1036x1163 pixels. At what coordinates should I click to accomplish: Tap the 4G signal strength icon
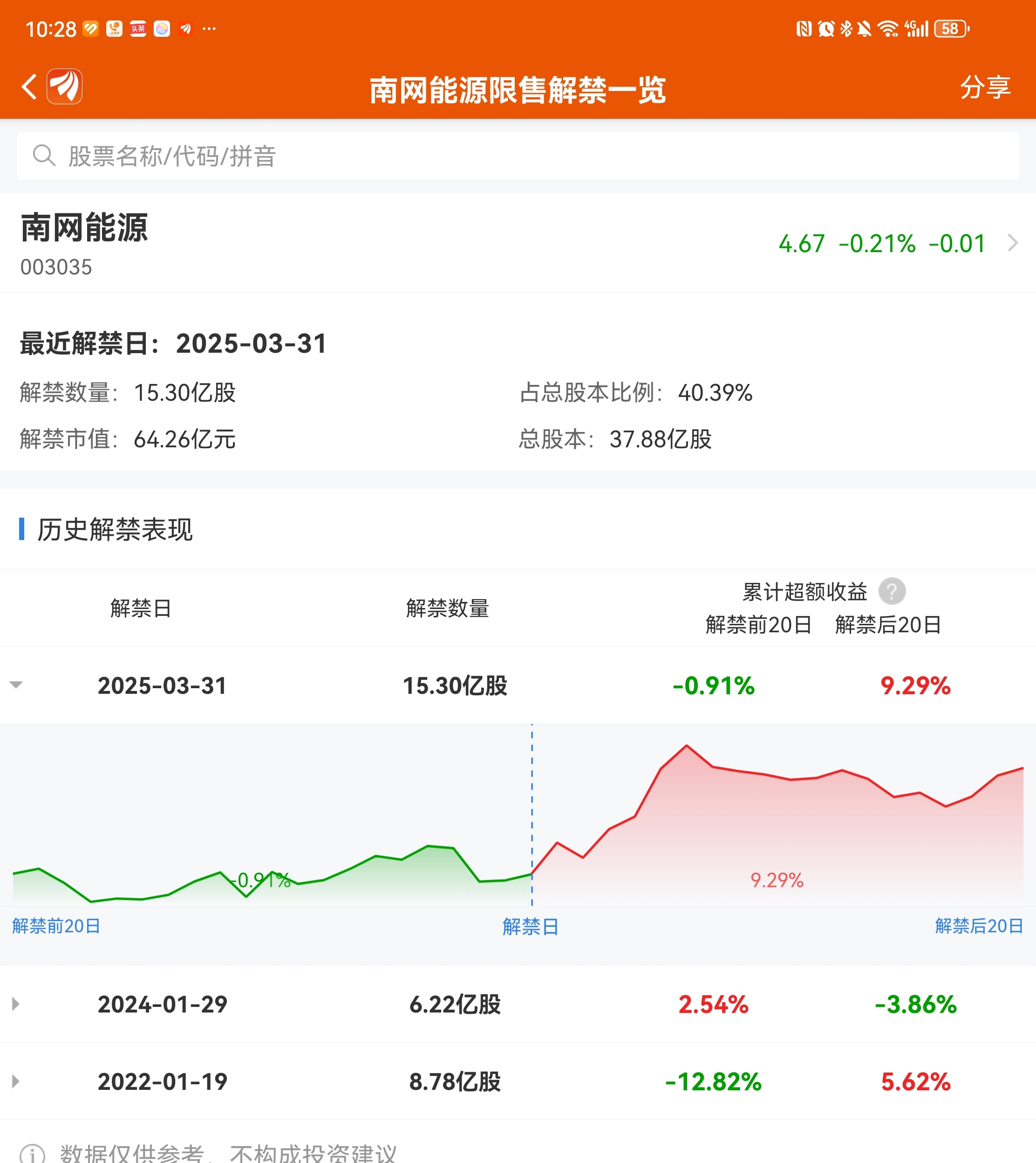click(x=916, y=28)
